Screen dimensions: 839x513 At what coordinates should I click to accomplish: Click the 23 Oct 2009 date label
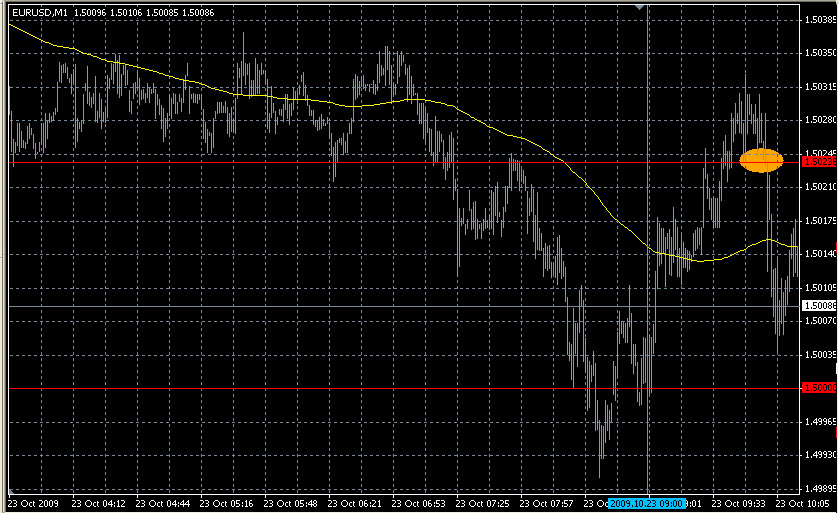coord(32,504)
